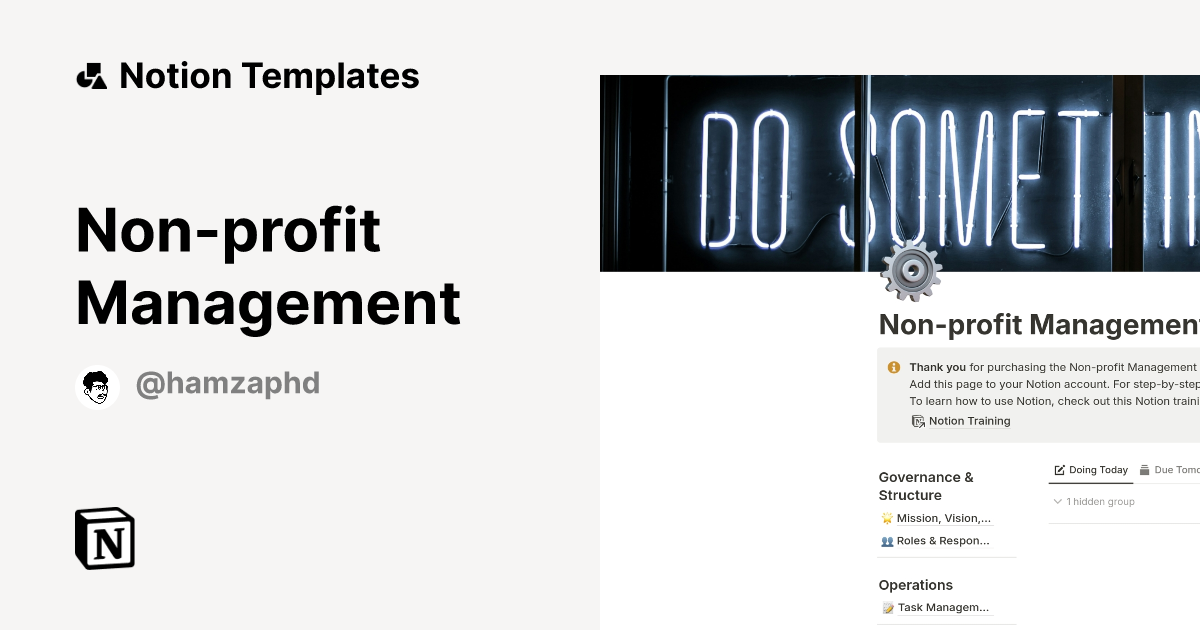Viewport: 1200px width, 630px height.
Task: Click the @hamzaphd creator username
Action: (227, 384)
